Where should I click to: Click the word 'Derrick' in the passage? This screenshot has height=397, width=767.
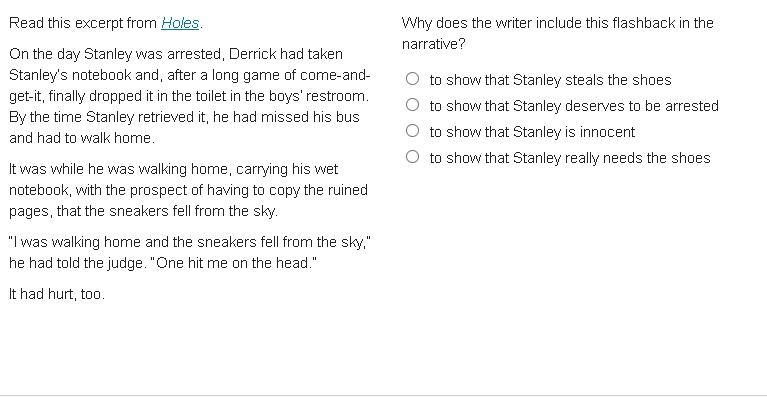[252, 54]
